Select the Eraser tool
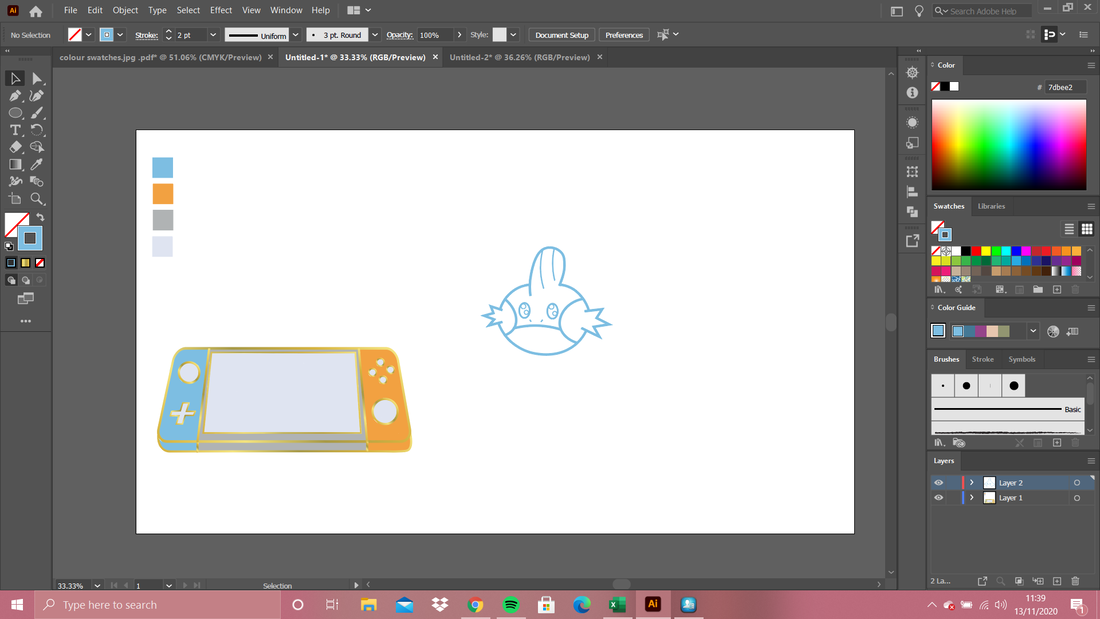 (x=15, y=147)
